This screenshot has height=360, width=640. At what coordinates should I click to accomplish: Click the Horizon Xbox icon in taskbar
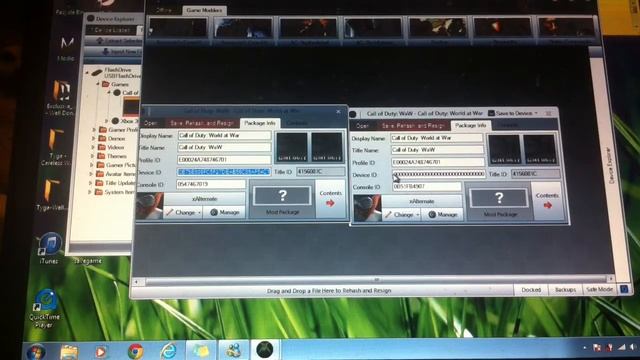pyautogui.click(x=264, y=350)
